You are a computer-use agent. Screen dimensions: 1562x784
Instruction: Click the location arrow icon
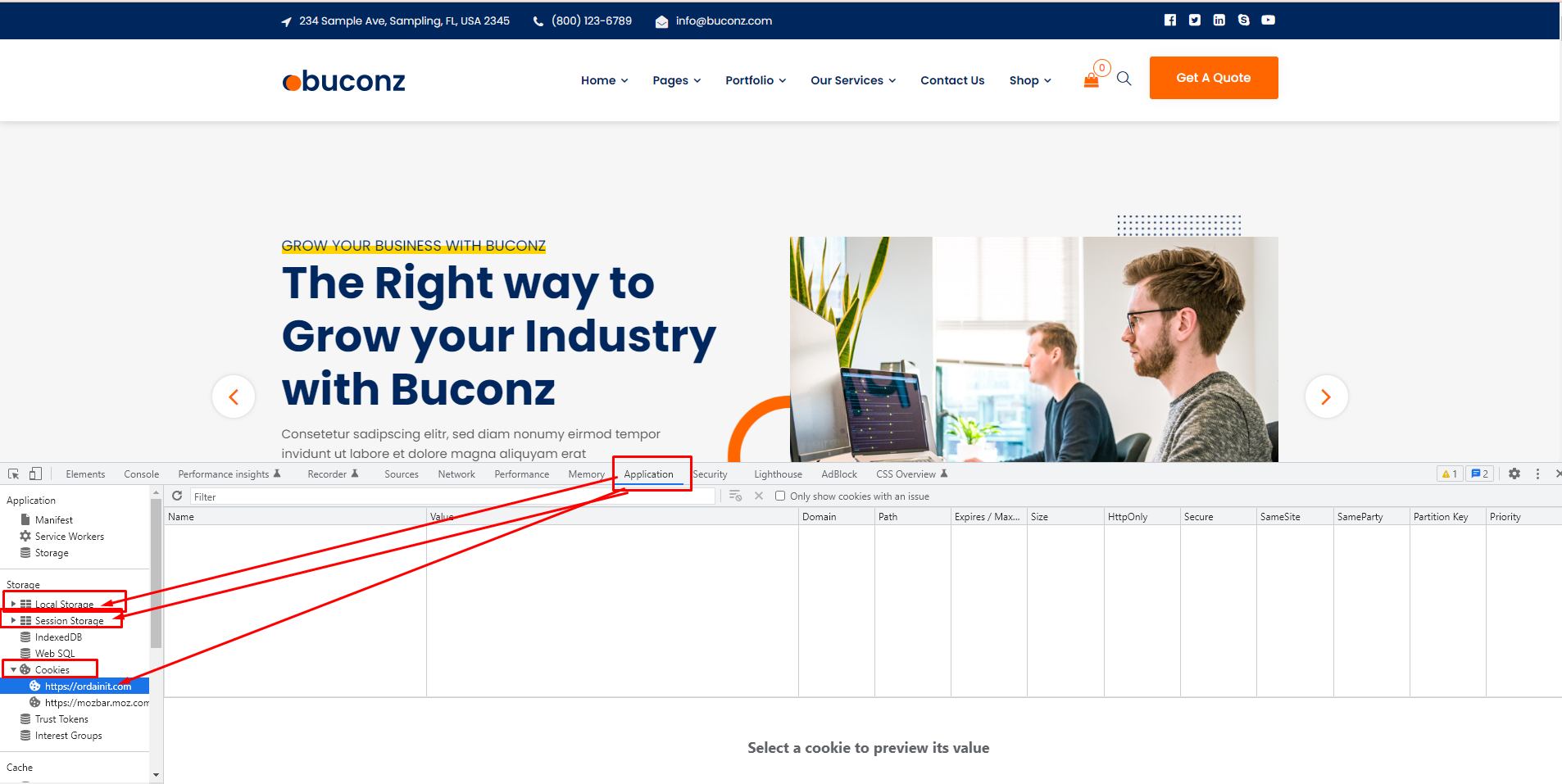(286, 21)
